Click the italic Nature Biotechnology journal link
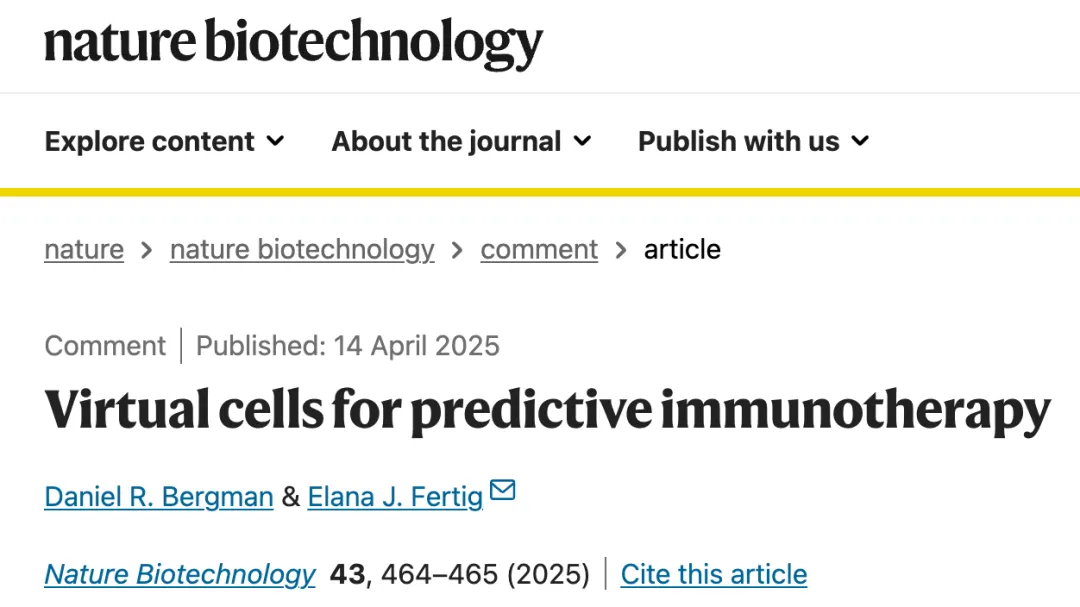The image size is (1080, 607). click(180, 575)
